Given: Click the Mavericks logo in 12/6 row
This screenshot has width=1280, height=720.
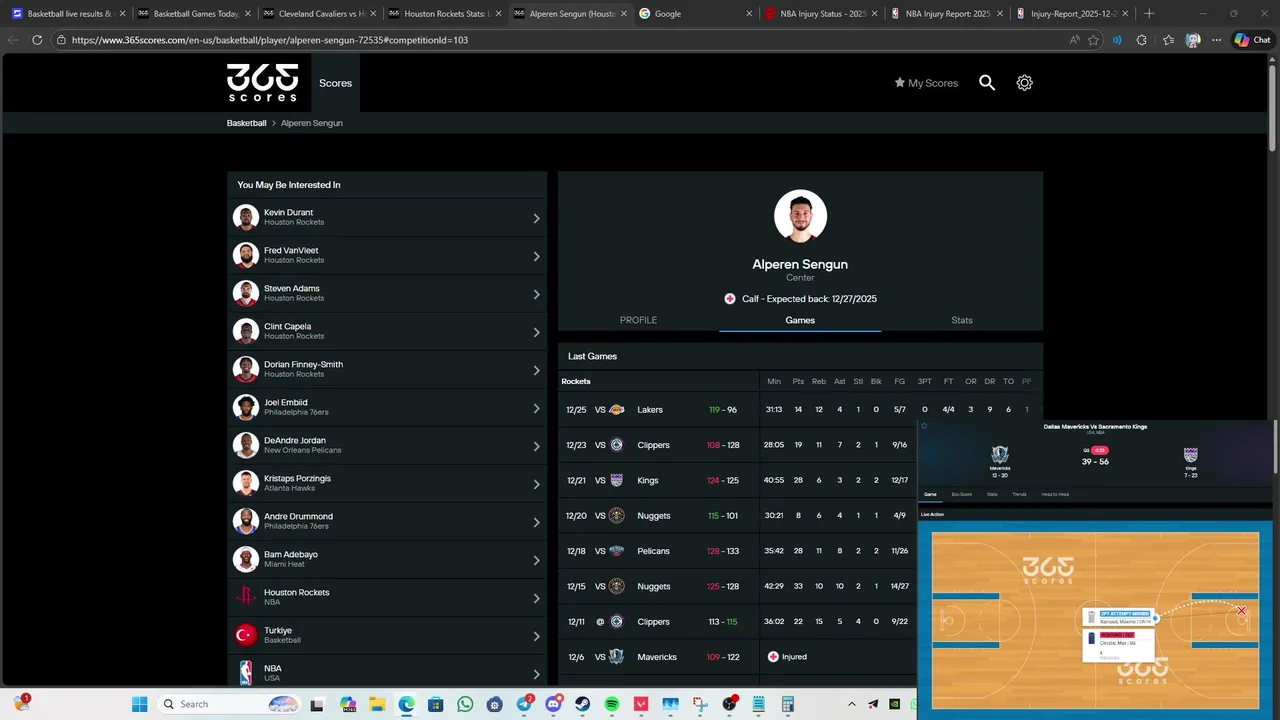Looking at the screenshot, I should (617, 657).
